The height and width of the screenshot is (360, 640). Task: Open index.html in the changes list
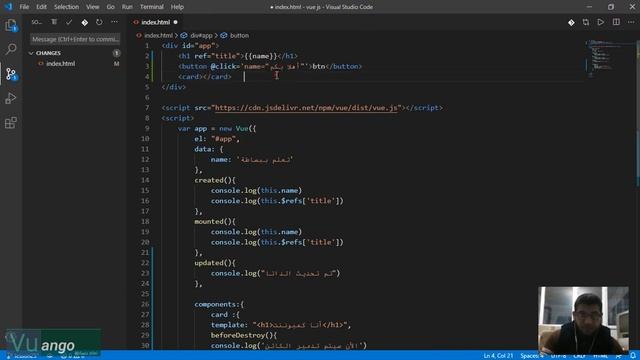coord(60,64)
